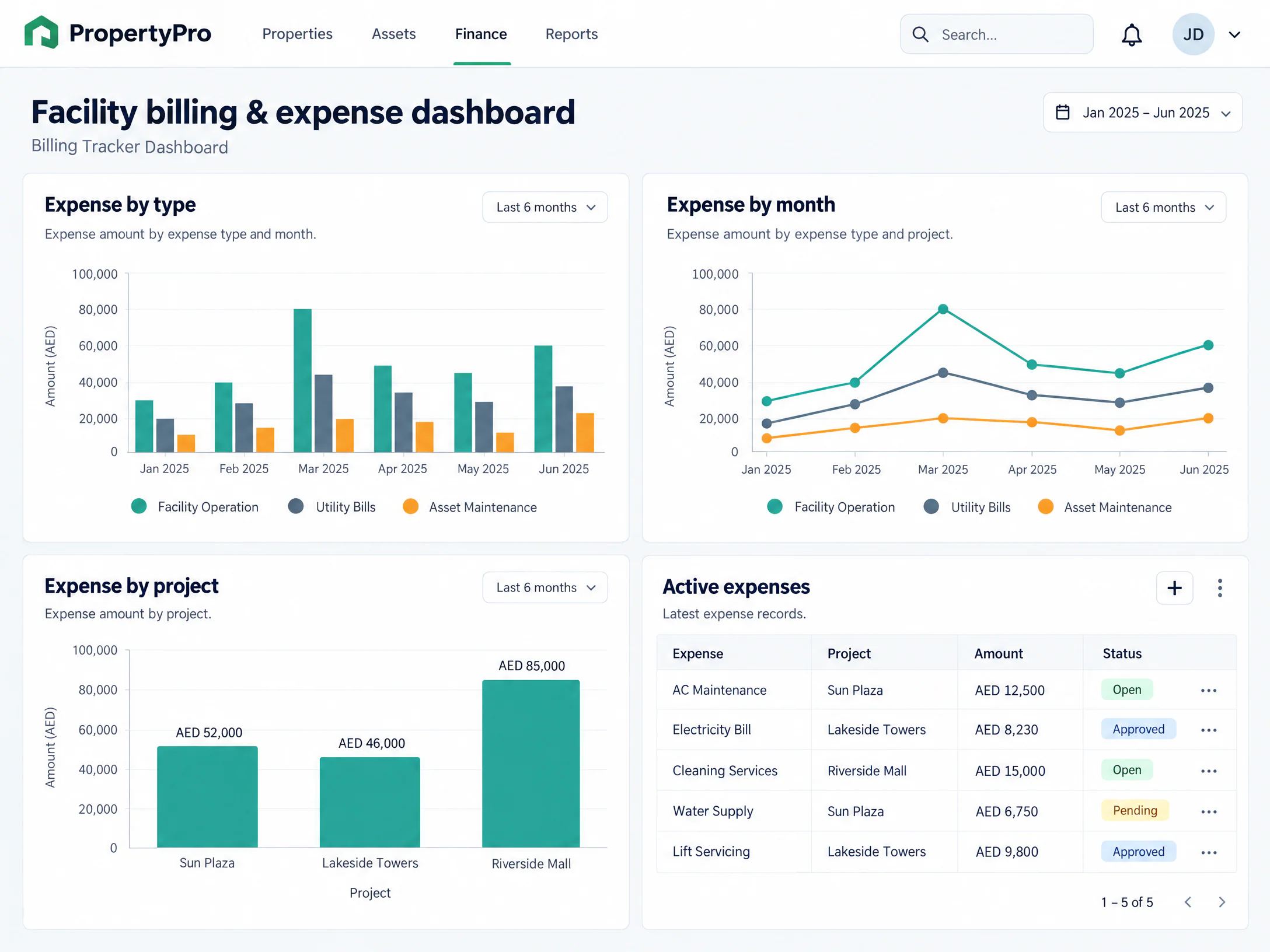Go to next page of expenses
1270x952 pixels.
(x=1222, y=902)
